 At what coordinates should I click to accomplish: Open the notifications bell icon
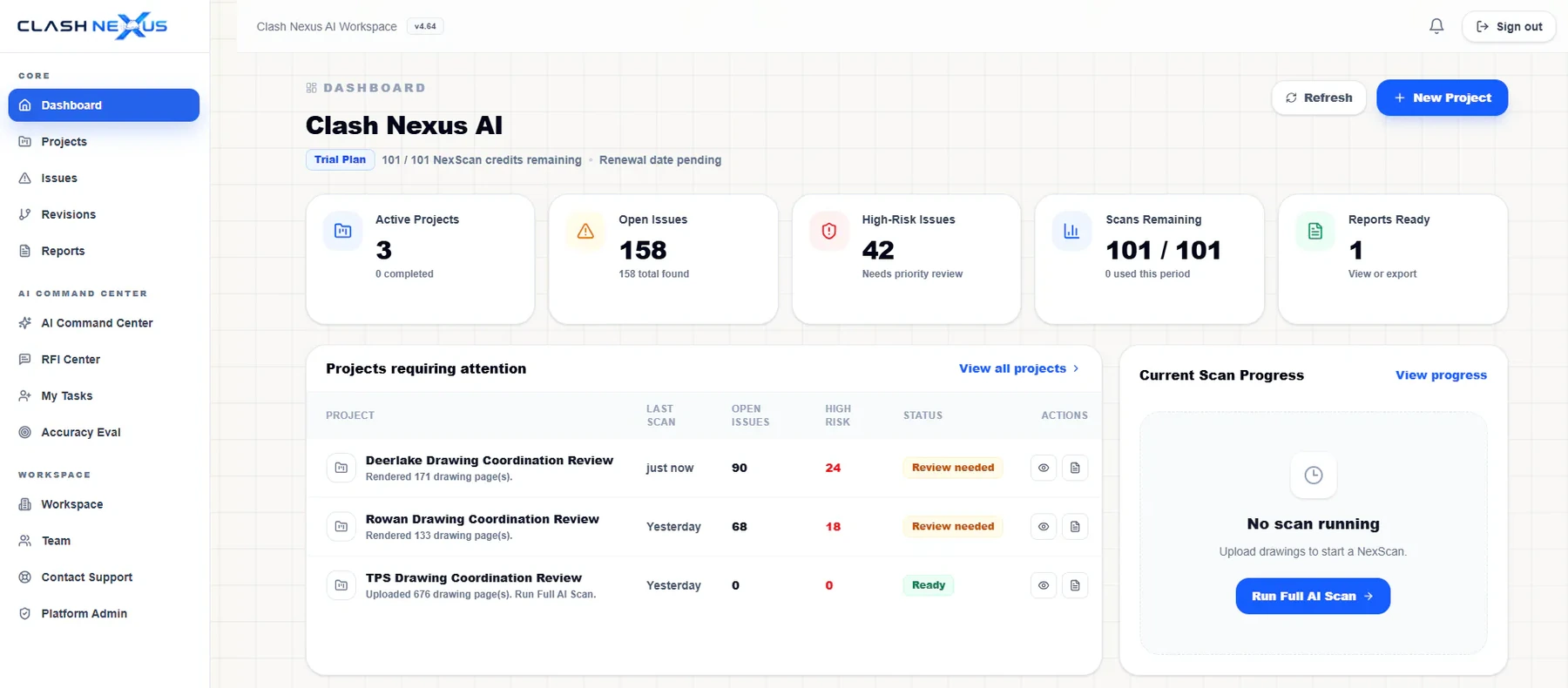pos(1436,26)
